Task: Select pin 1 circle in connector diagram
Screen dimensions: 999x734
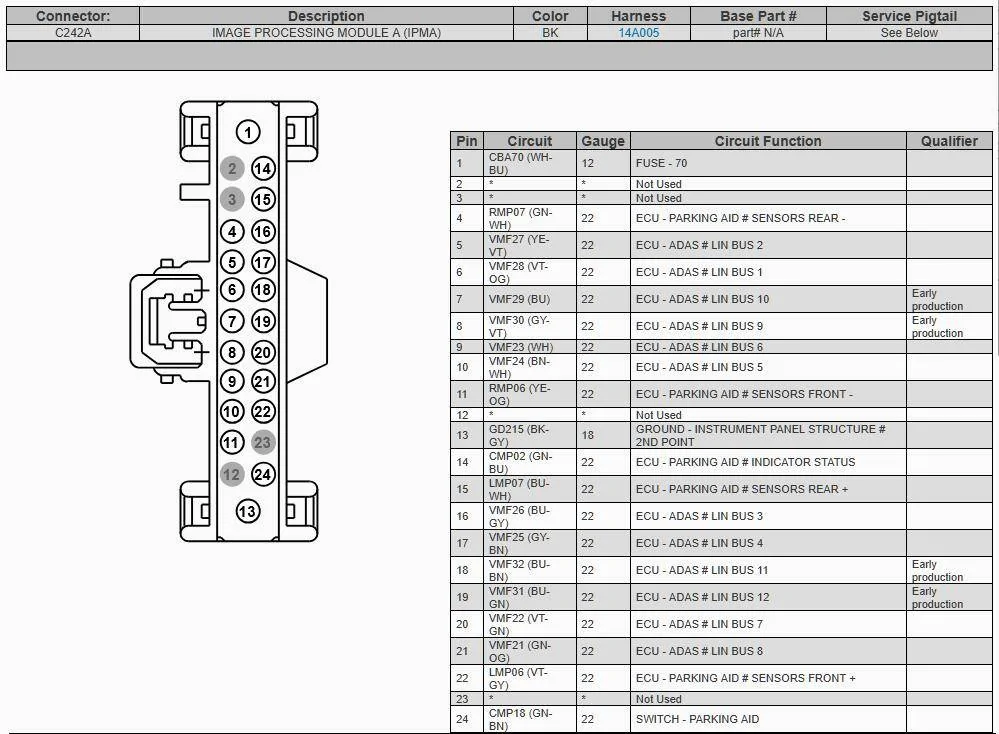Action: point(248,133)
